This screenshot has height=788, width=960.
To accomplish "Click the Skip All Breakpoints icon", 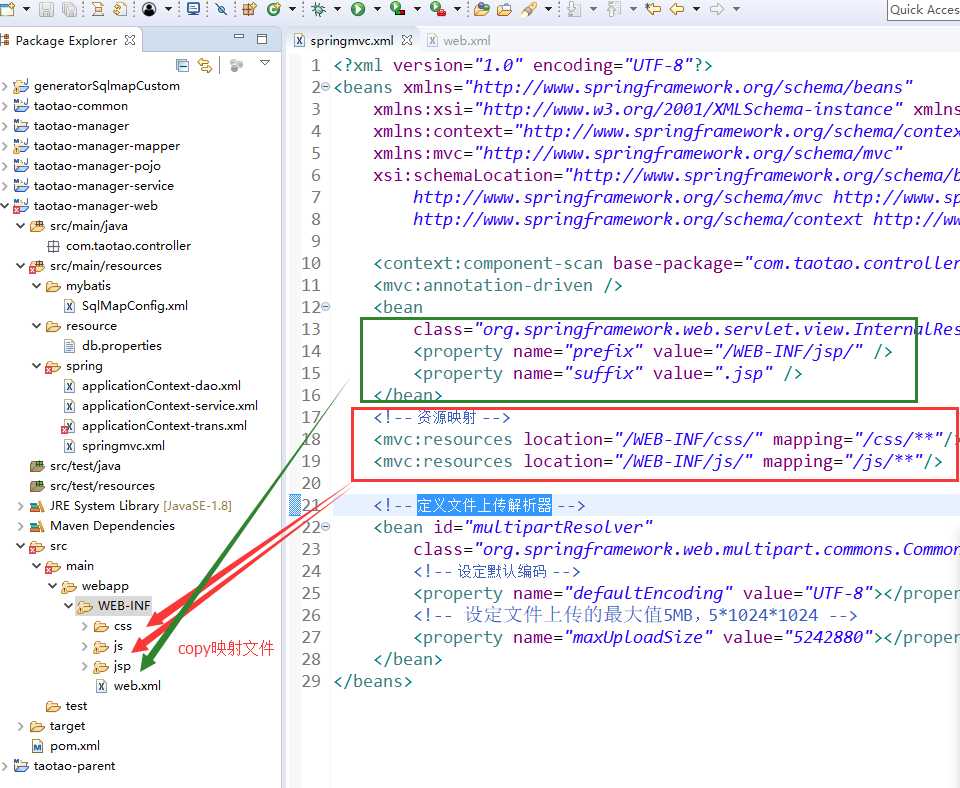I will (x=222, y=9).
